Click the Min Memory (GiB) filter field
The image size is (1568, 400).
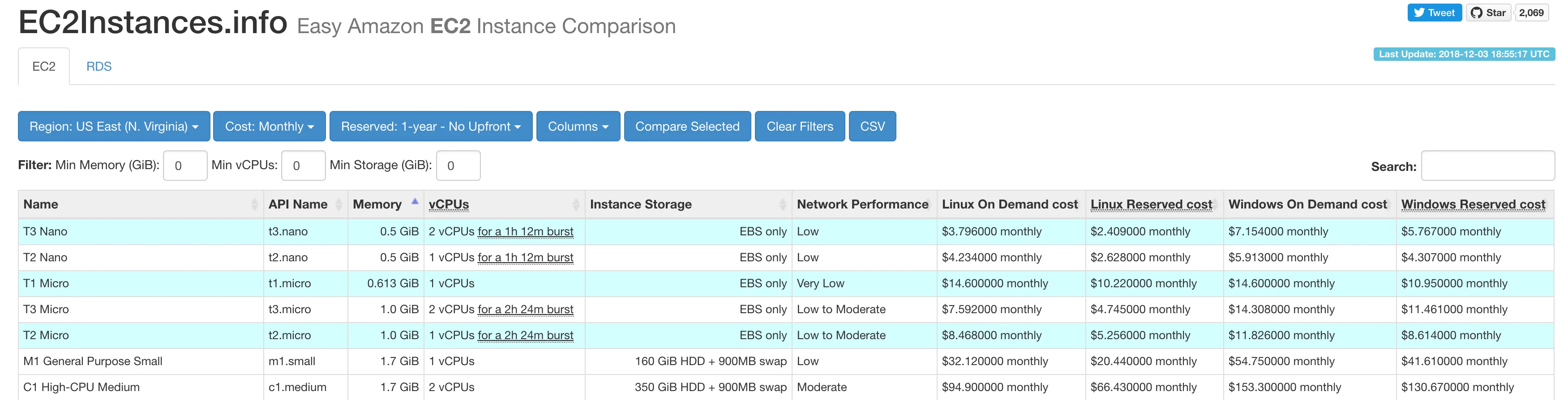point(185,166)
